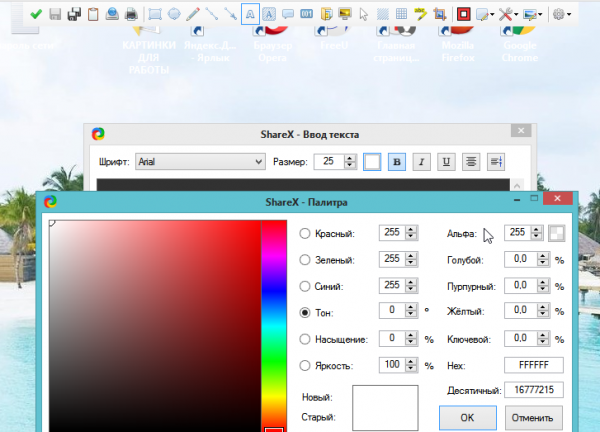This screenshot has height=432, width=600.
Task: Click the upload image icon
Action: click(112, 15)
